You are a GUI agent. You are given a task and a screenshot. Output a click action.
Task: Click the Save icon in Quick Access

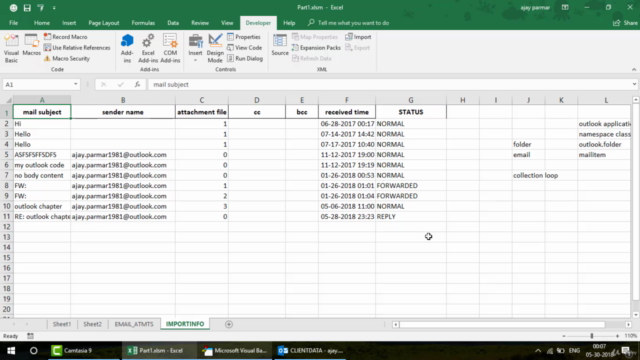pos(27,7)
